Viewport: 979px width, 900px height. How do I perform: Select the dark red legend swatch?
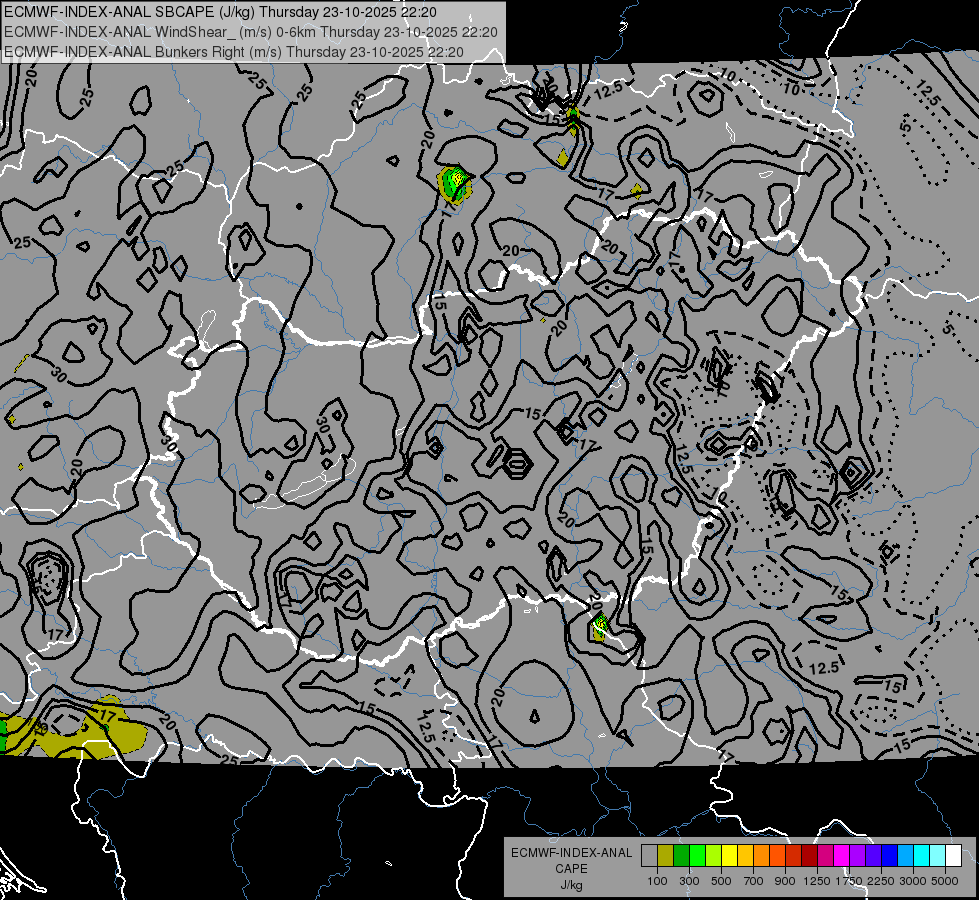pyautogui.click(x=809, y=856)
